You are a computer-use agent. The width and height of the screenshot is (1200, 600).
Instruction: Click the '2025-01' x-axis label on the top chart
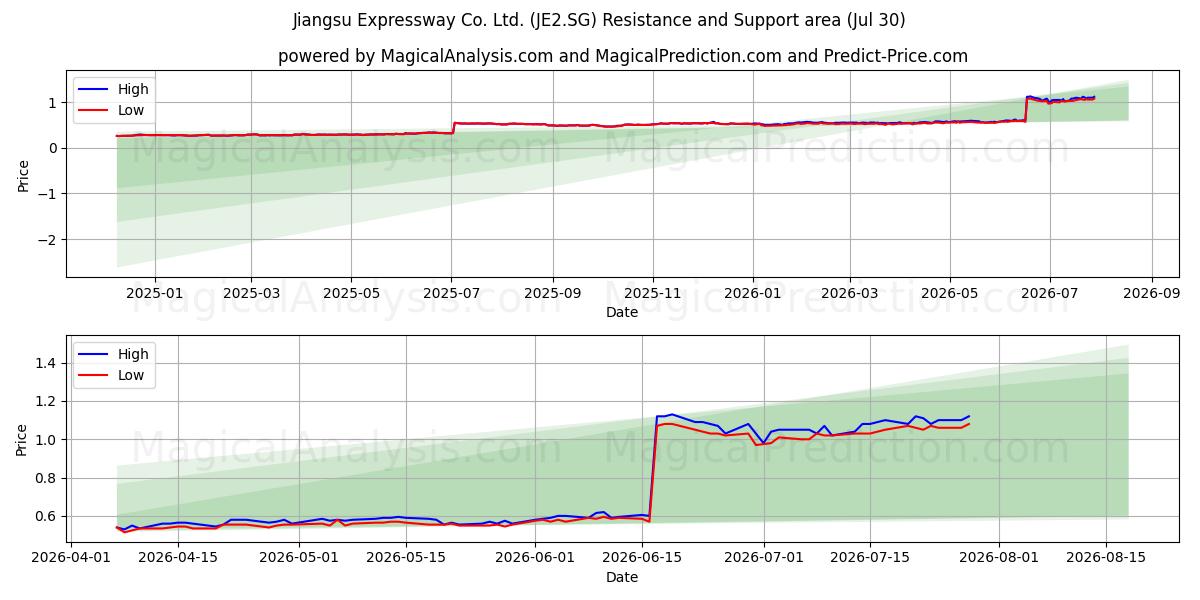pos(154,295)
